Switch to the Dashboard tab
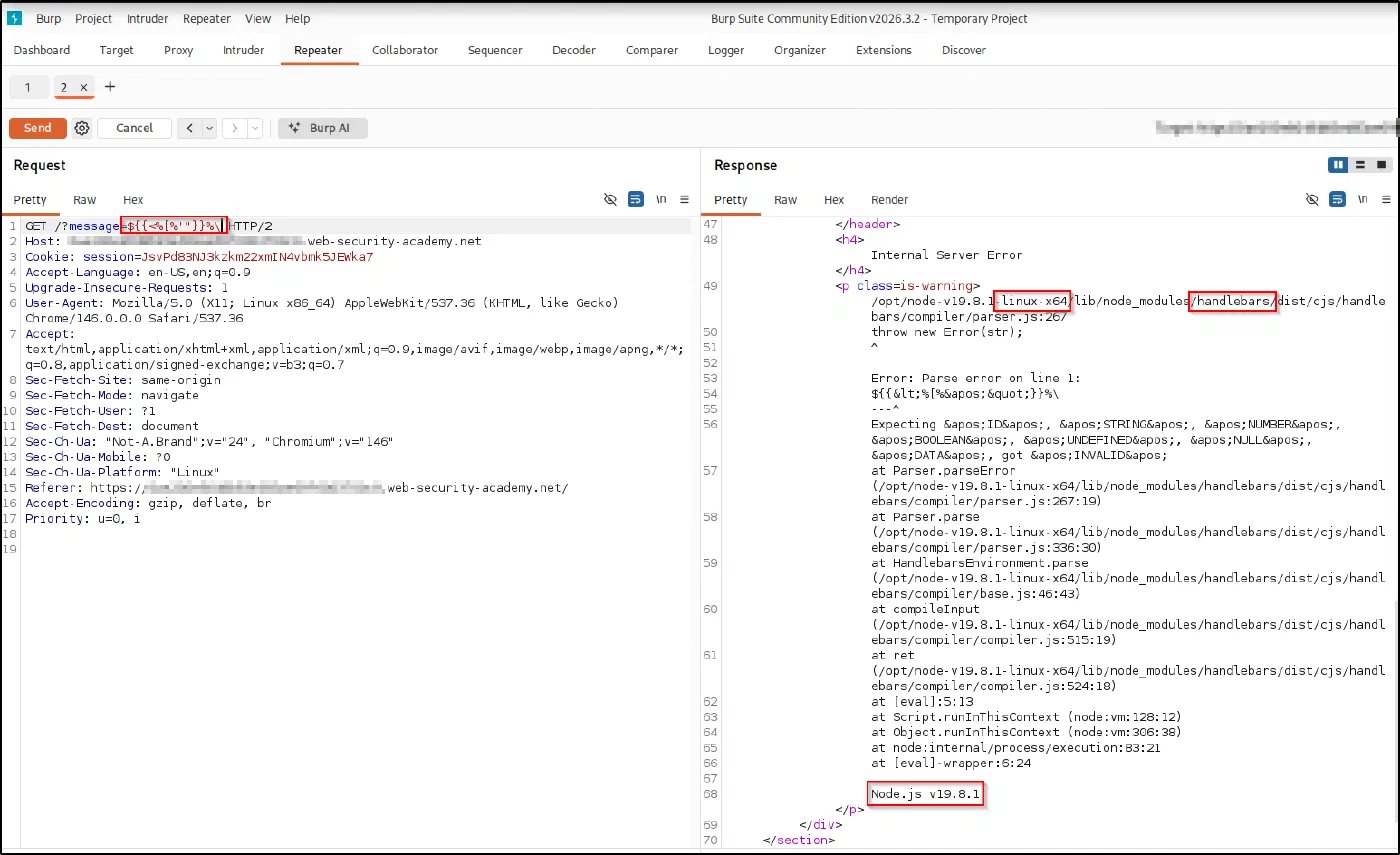Viewport: 1400px width, 855px height. 42,50
